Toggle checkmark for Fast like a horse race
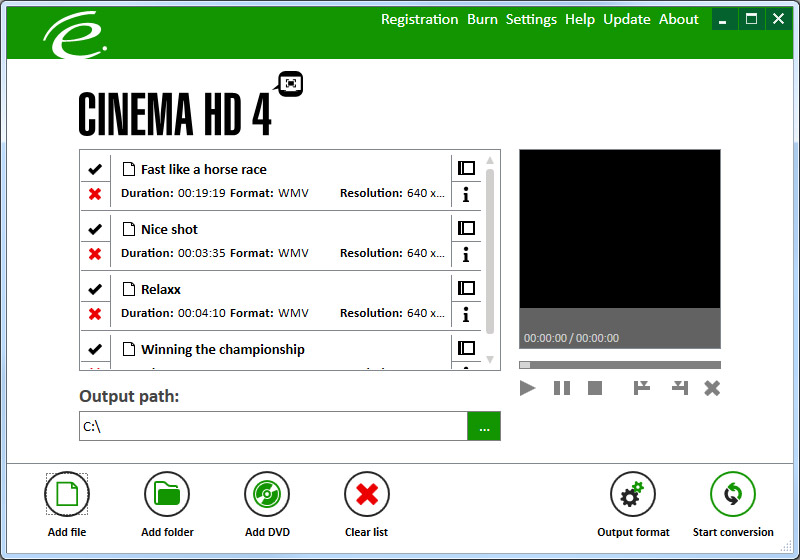The image size is (800, 560). [95, 169]
